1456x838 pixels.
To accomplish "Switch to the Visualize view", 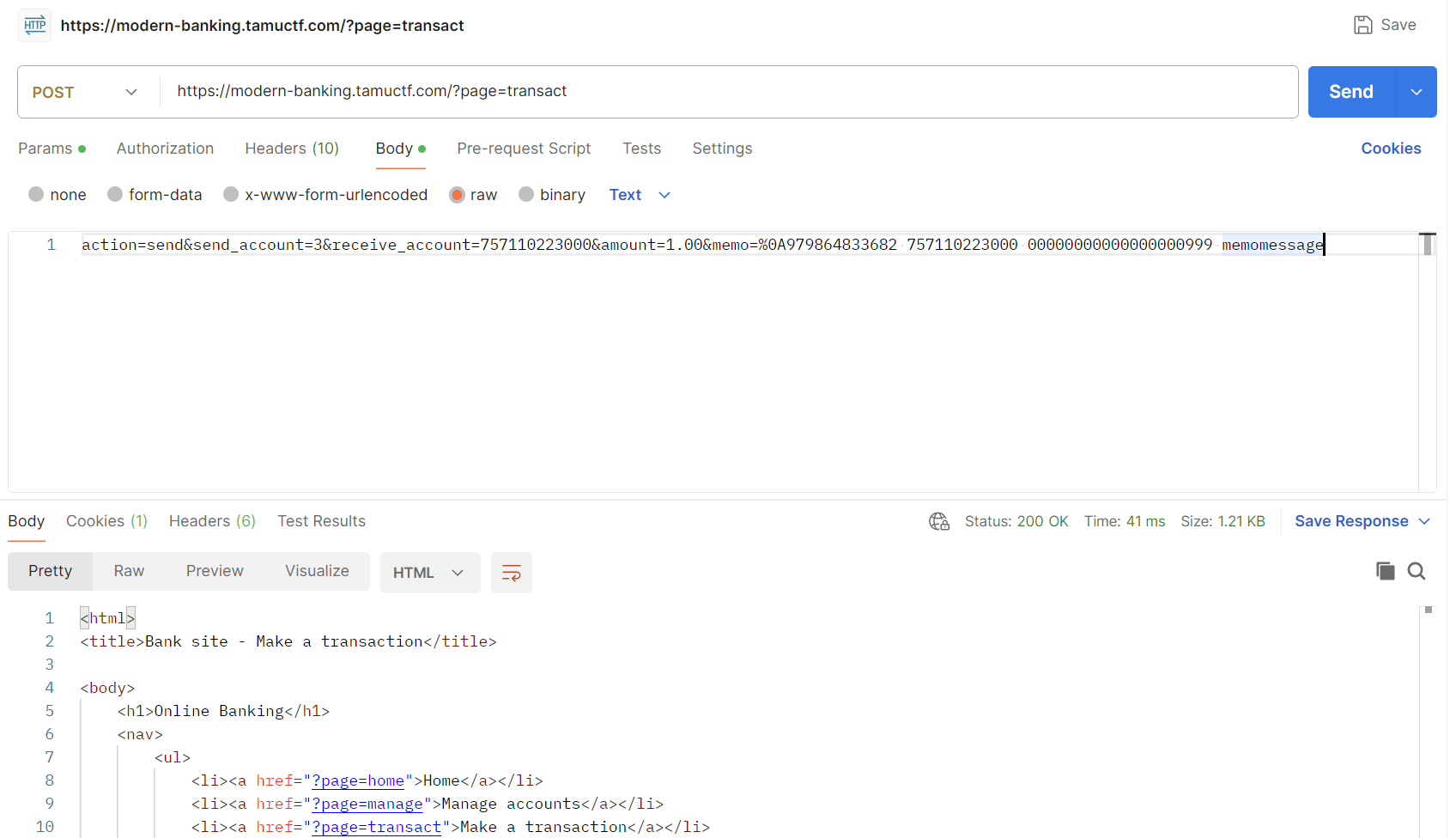I will pyautogui.click(x=317, y=571).
